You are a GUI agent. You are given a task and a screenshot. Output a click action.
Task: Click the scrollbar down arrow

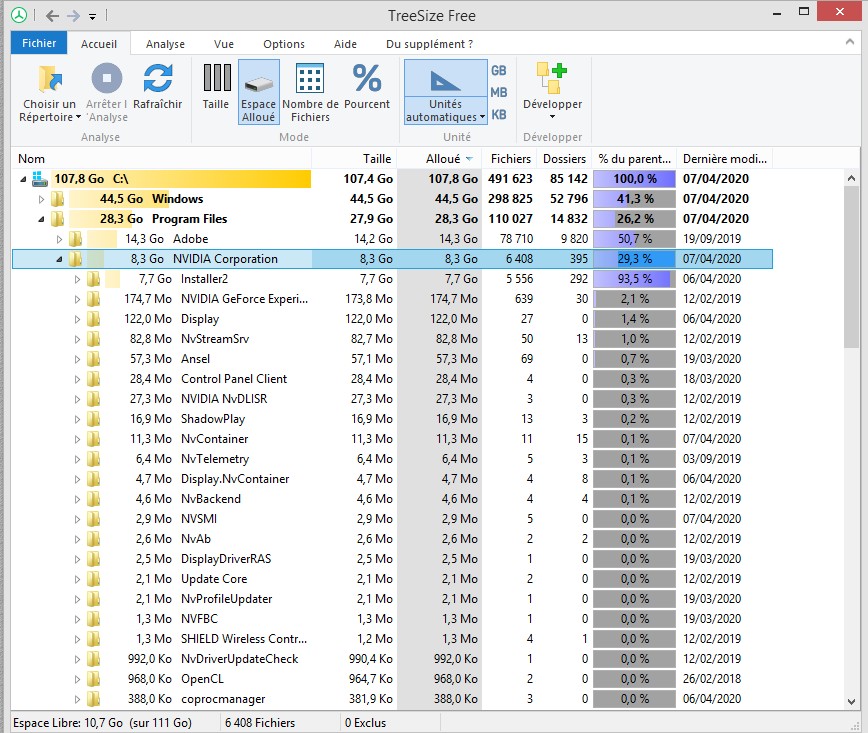click(851, 701)
